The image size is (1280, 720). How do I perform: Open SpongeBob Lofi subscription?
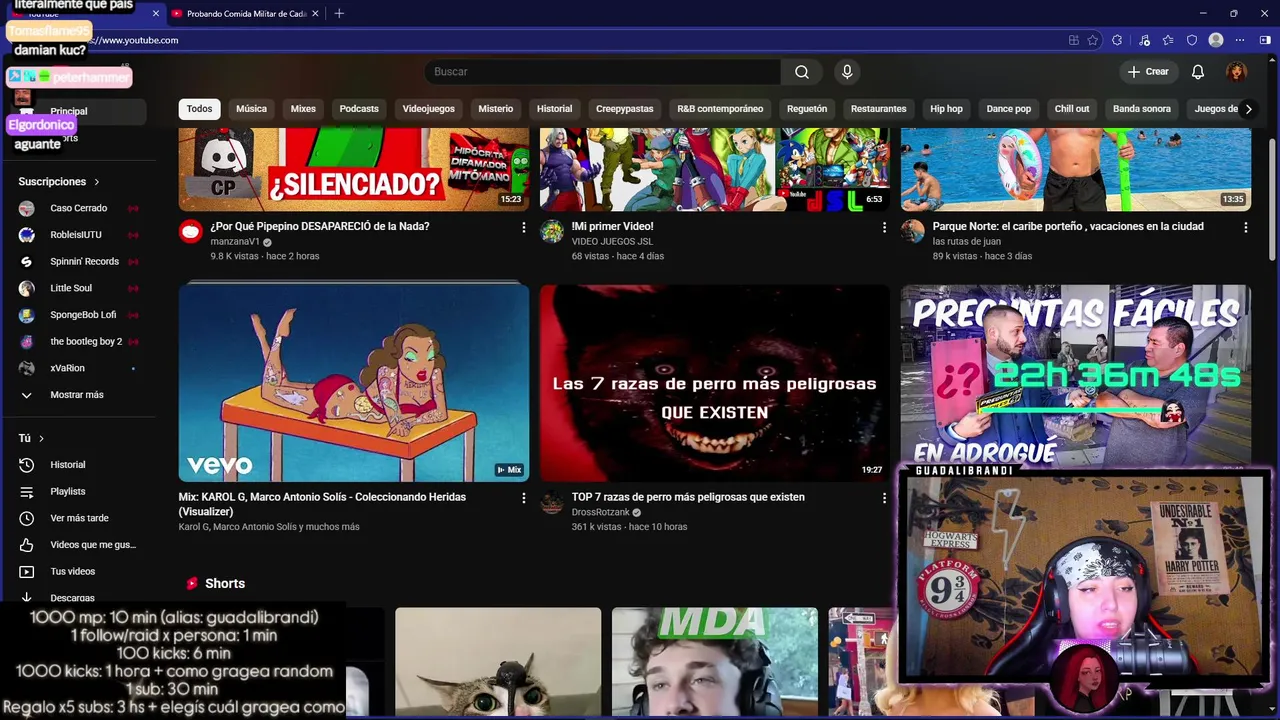point(80,315)
